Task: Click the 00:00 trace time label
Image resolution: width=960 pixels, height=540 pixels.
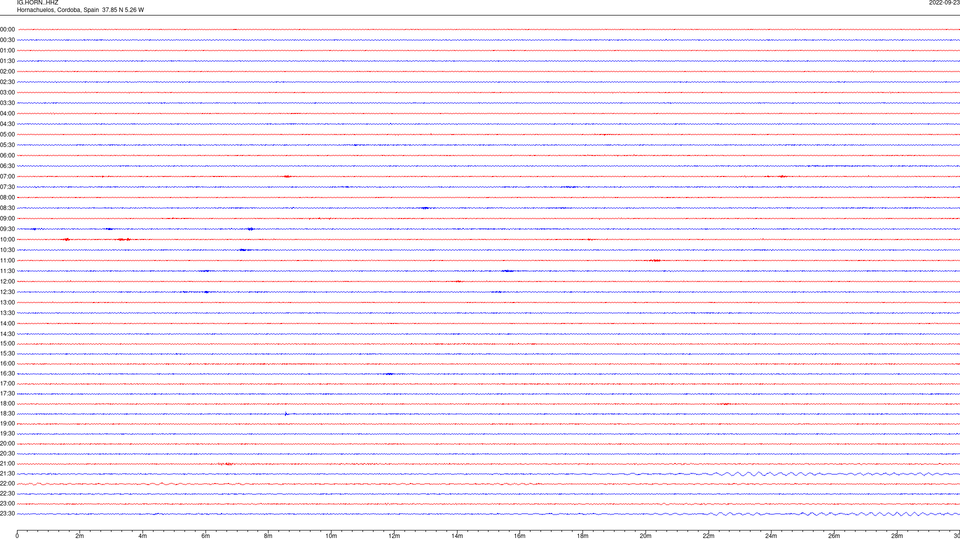Action: [7, 29]
